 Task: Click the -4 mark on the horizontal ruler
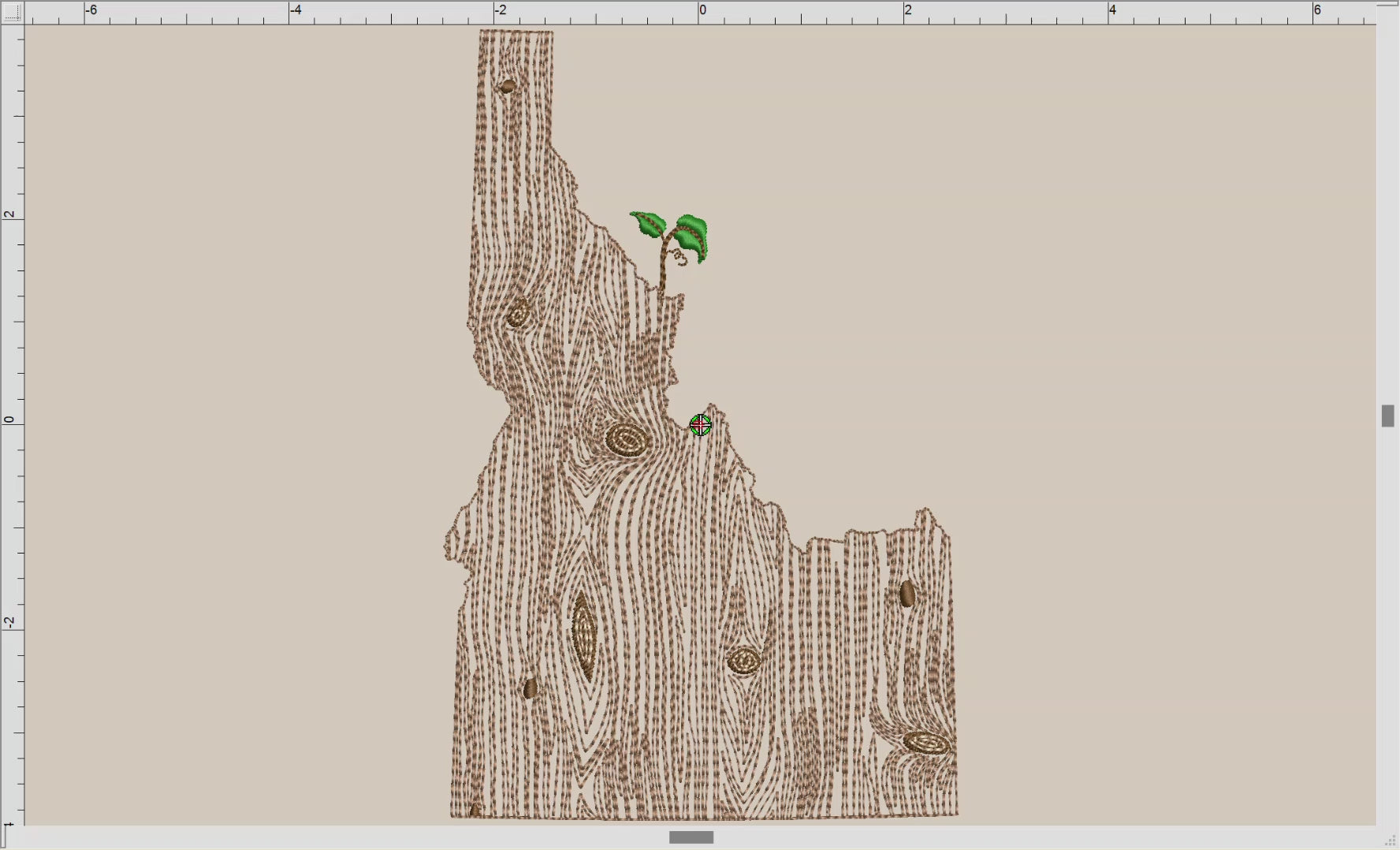tap(296, 10)
